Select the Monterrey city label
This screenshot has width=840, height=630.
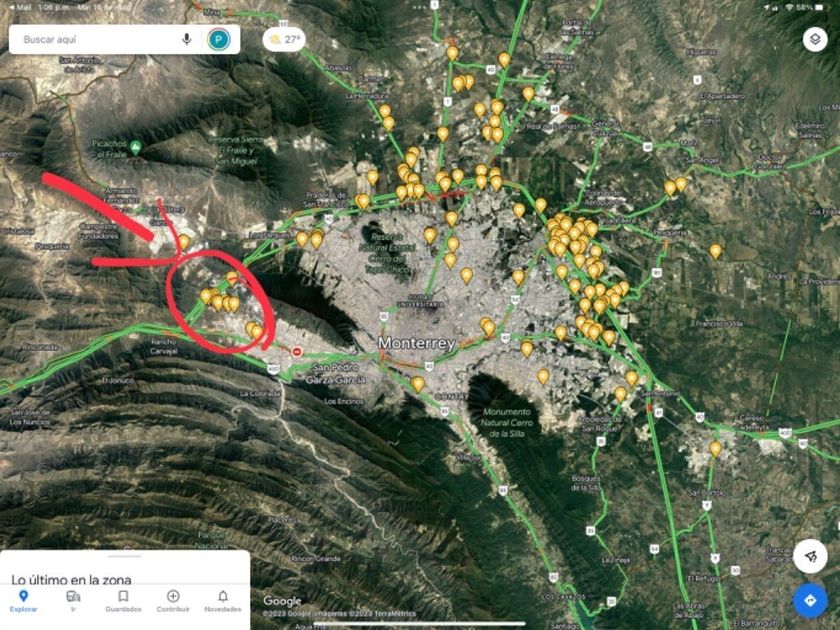click(417, 343)
